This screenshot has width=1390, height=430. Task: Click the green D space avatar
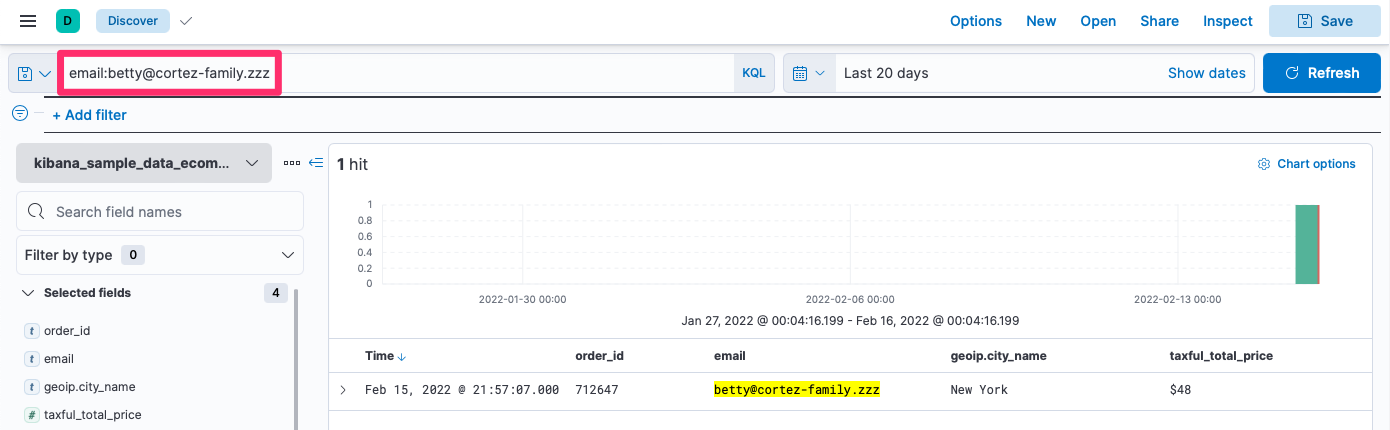[67, 21]
